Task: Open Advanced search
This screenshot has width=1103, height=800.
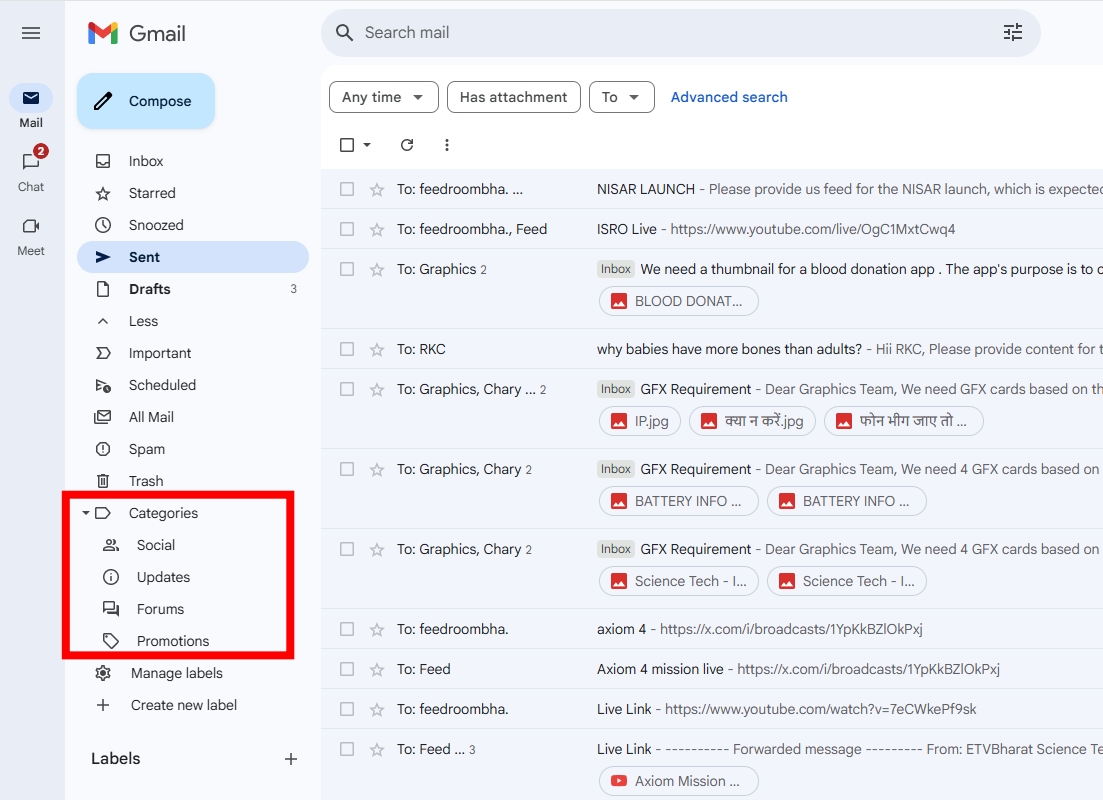Action: click(729, 97)
